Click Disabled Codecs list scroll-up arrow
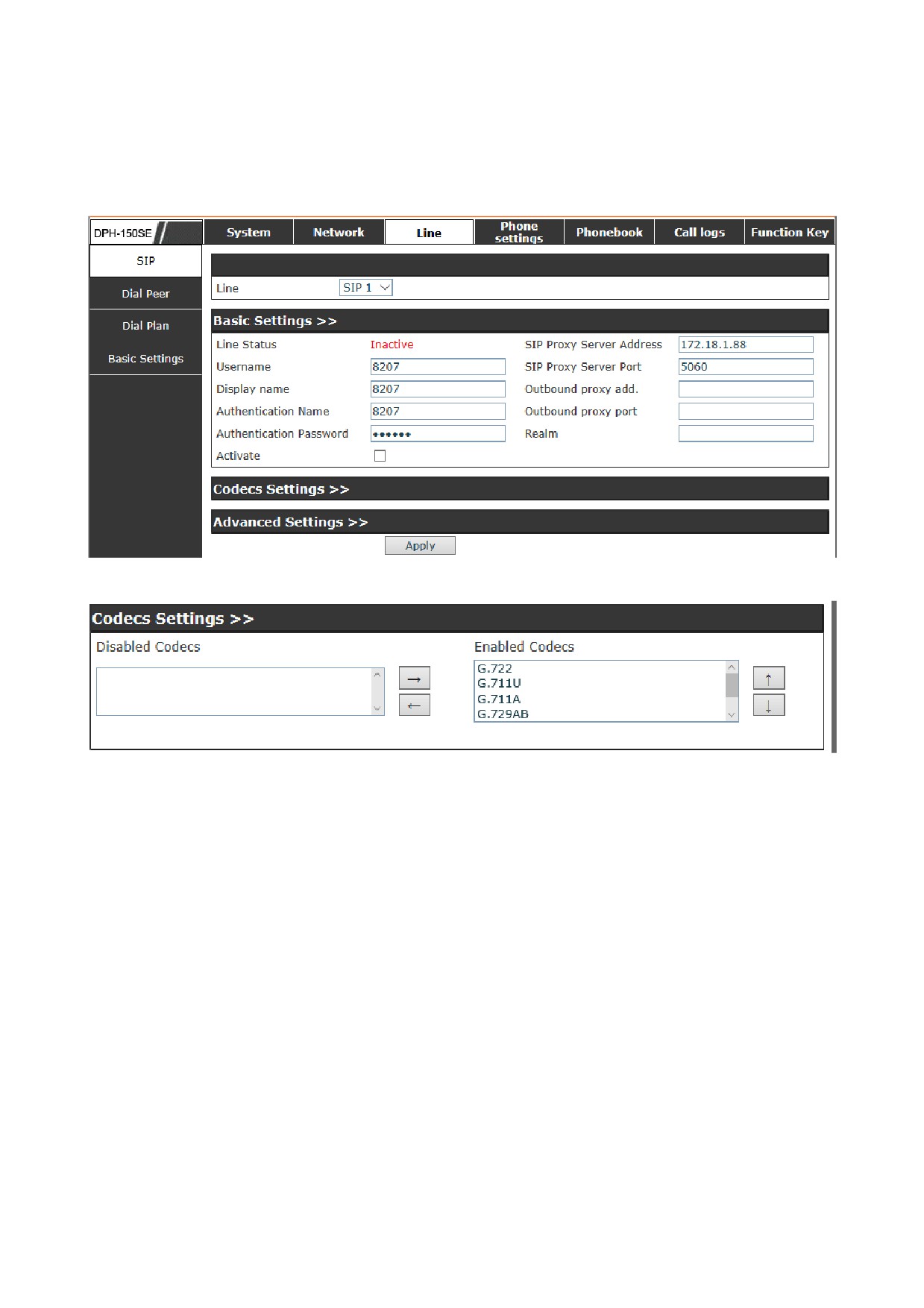This screenshot has height=1308, width=924. (377, 675)
